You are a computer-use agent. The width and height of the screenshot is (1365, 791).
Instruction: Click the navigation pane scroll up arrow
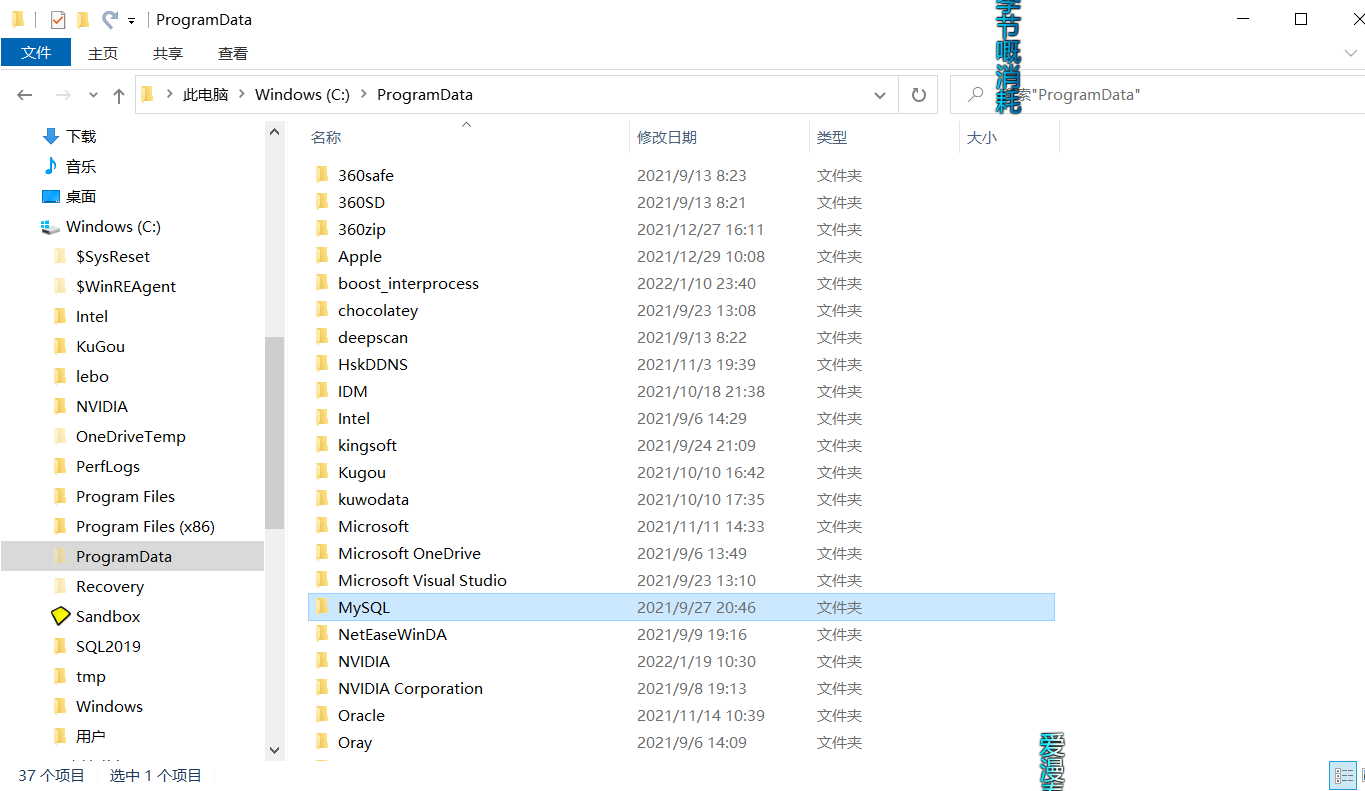coord(275,132)
